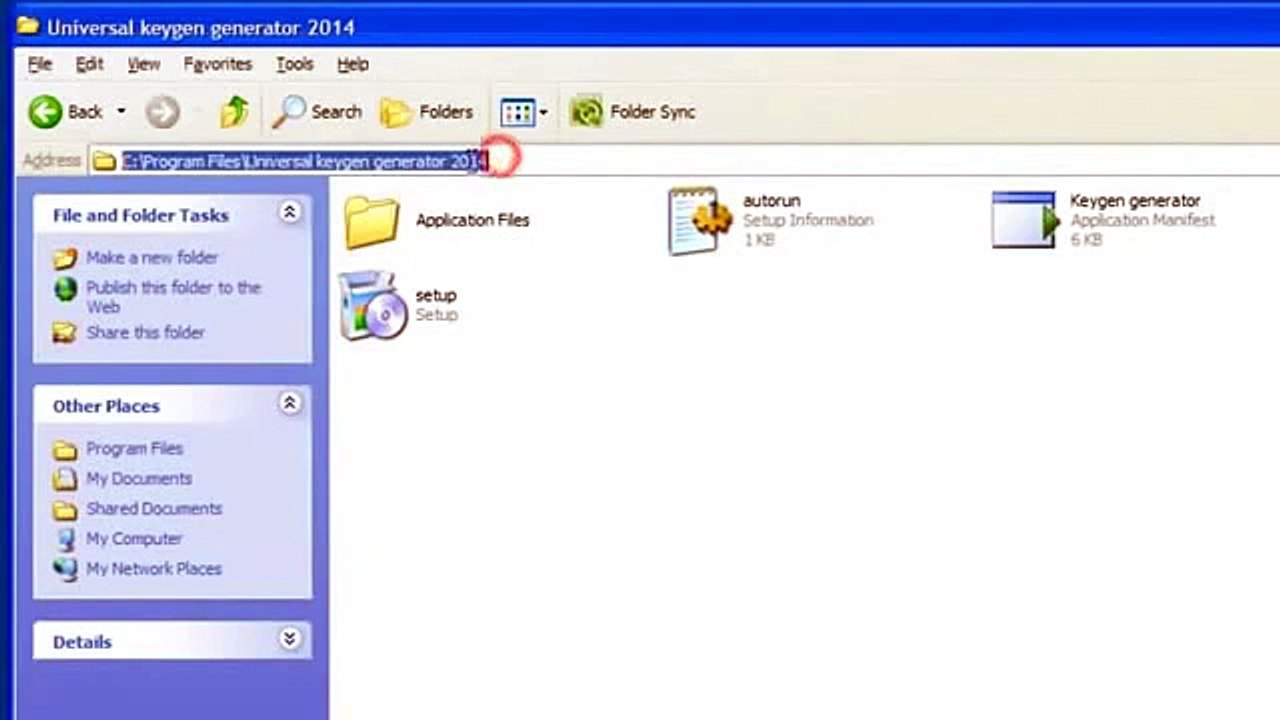Go to Program Files in Other Places
This screenshot has height=720, width=1280.
[x=134, y=449]
